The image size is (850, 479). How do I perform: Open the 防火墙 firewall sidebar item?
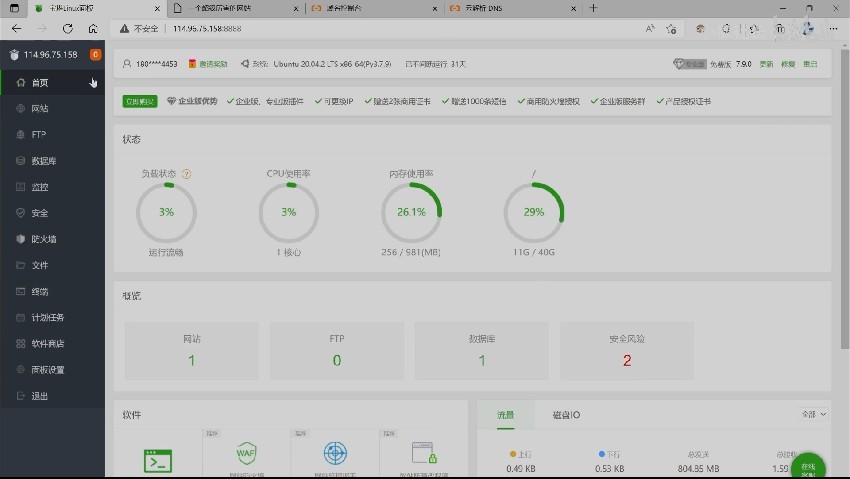click(53, 239)
